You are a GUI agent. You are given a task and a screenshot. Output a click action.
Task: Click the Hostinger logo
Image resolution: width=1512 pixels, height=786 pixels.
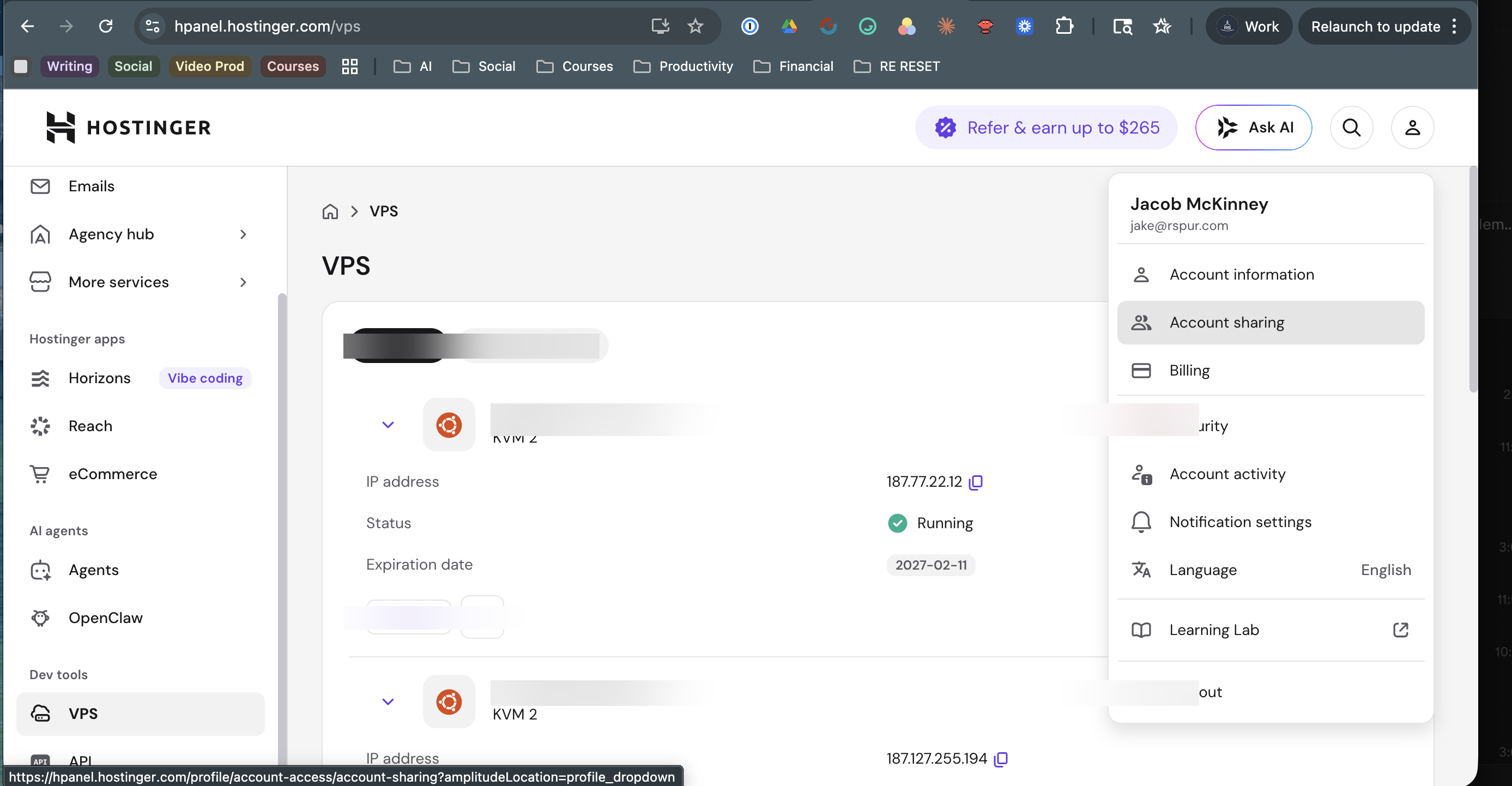tap(129, 128)
